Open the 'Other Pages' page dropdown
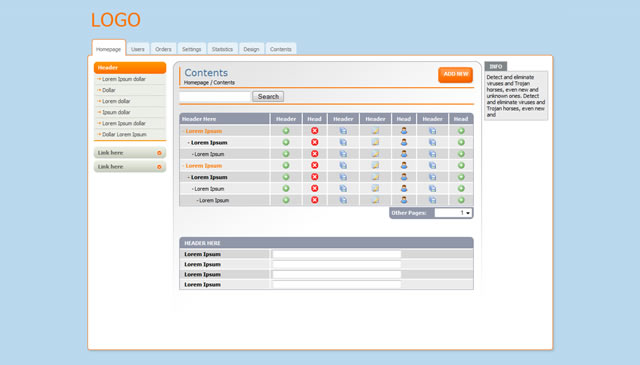The height and width of the screenshot is (365, 640). (x=453, y=213)
